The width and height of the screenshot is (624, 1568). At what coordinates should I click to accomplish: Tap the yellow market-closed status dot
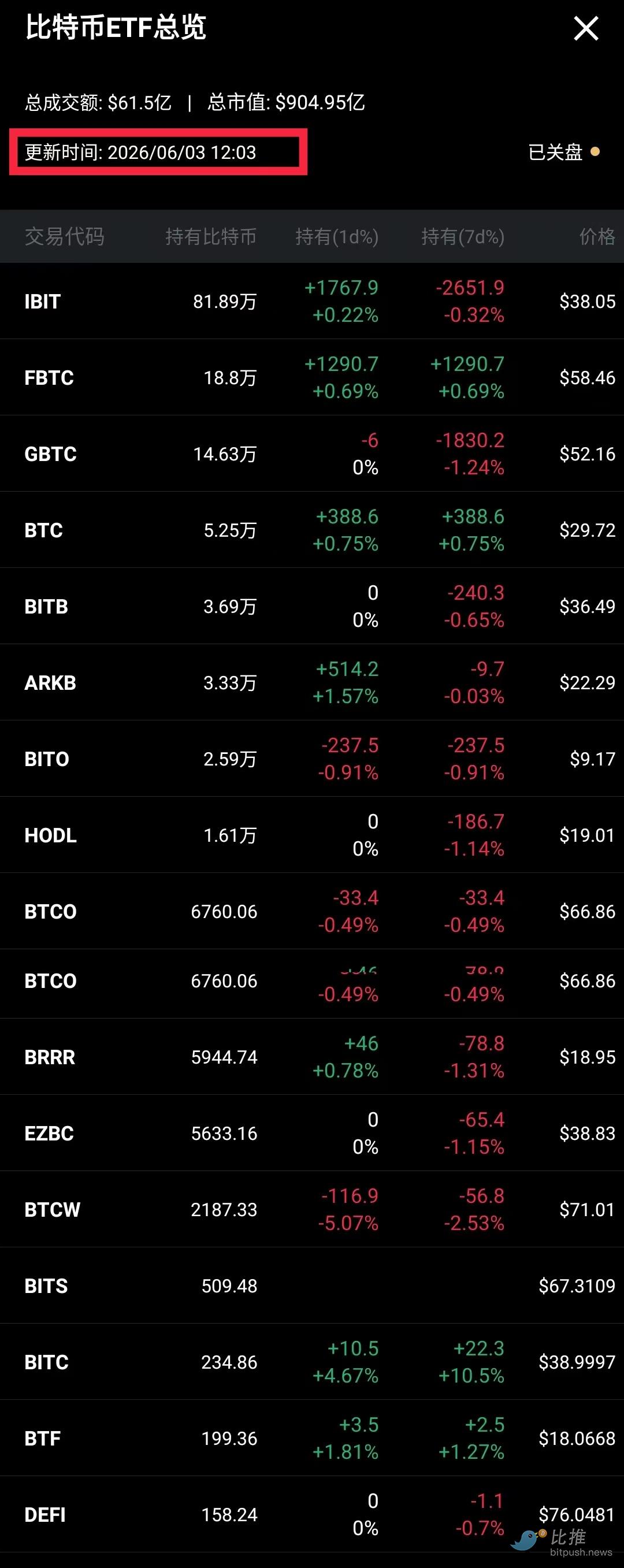pyautogui.click(x=595, y=151)
